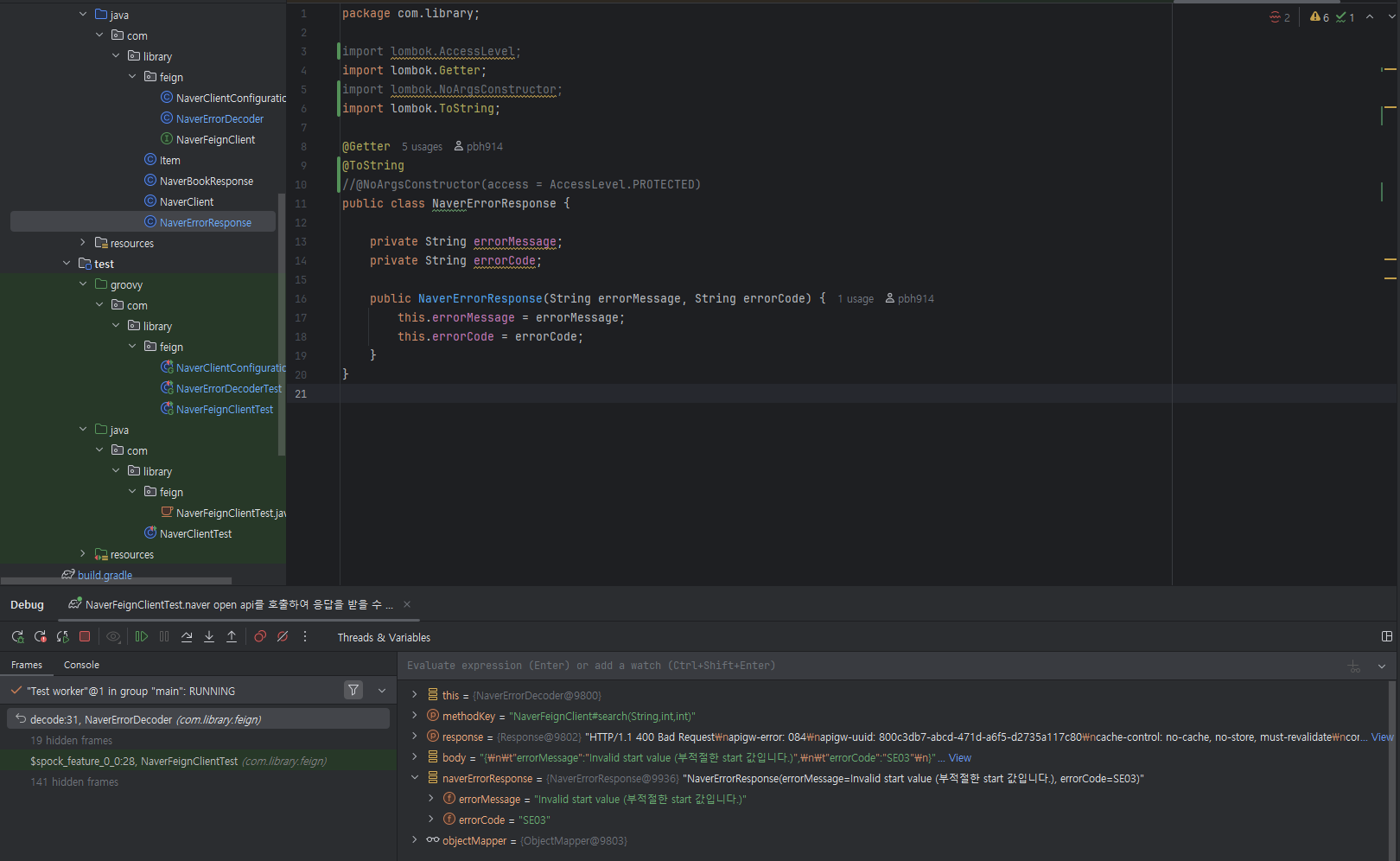Click View link for body value

pyautogui.click(x=960, y=758)
